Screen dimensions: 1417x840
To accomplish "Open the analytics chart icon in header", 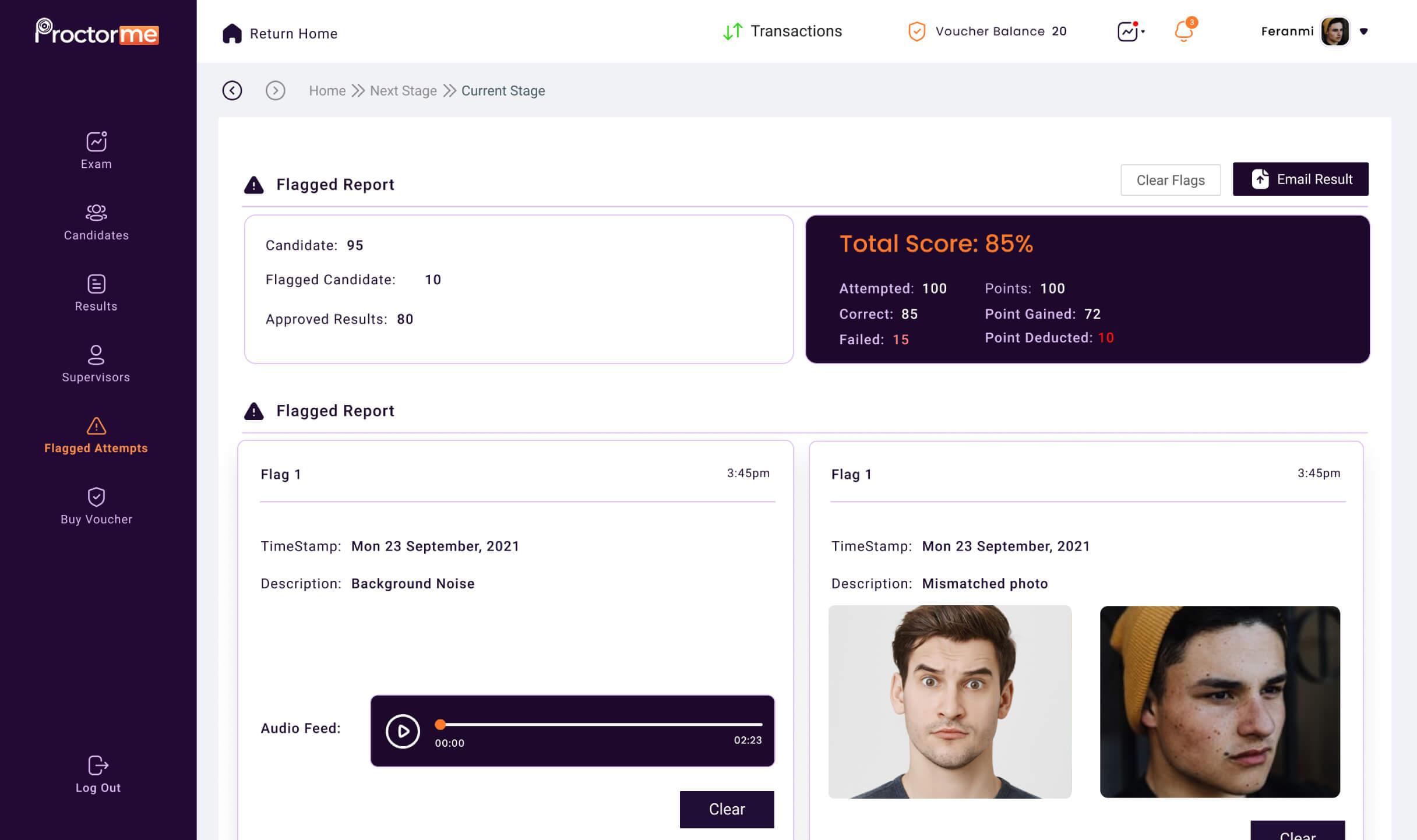I will point(1127,31).
